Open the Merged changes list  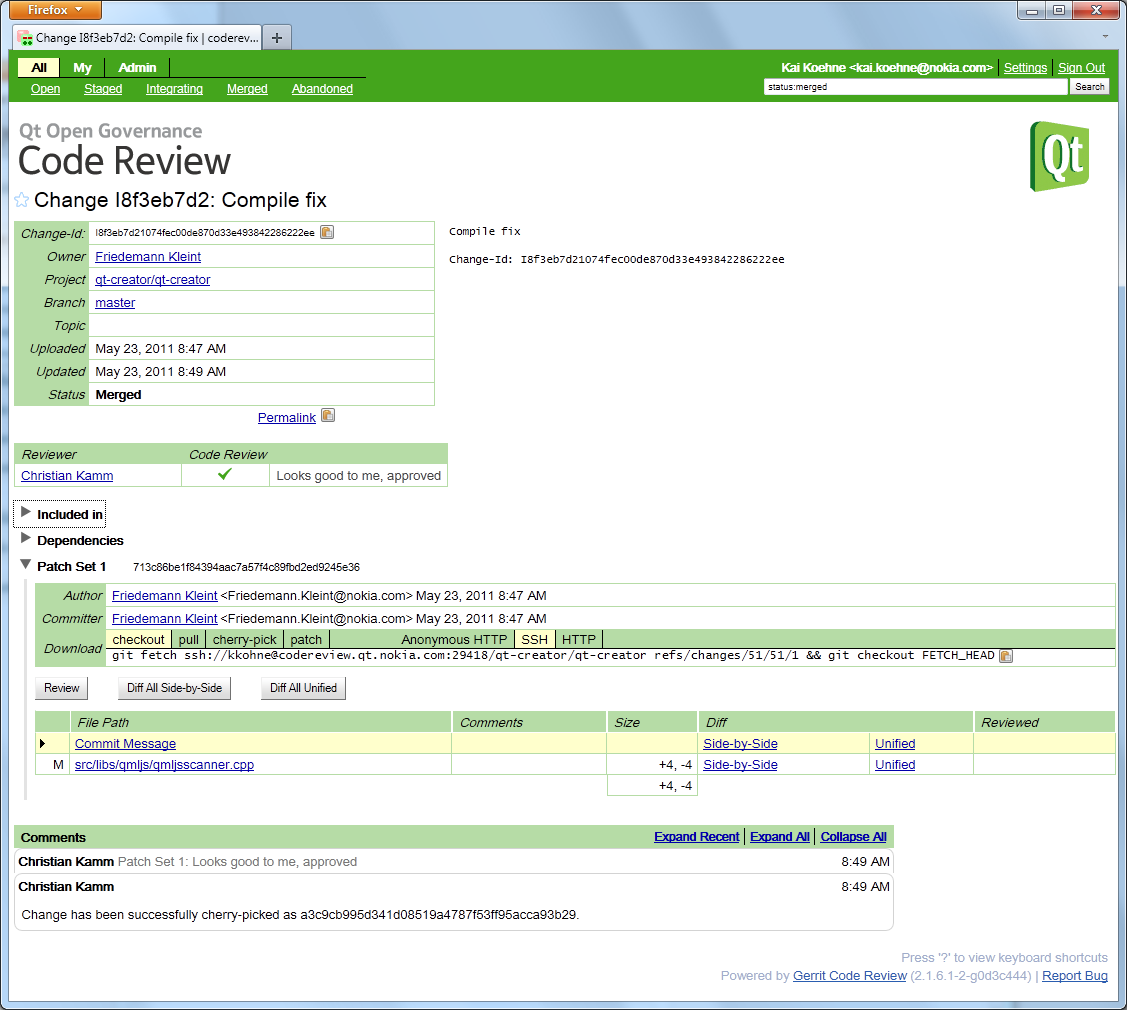(x=247, y=89)
